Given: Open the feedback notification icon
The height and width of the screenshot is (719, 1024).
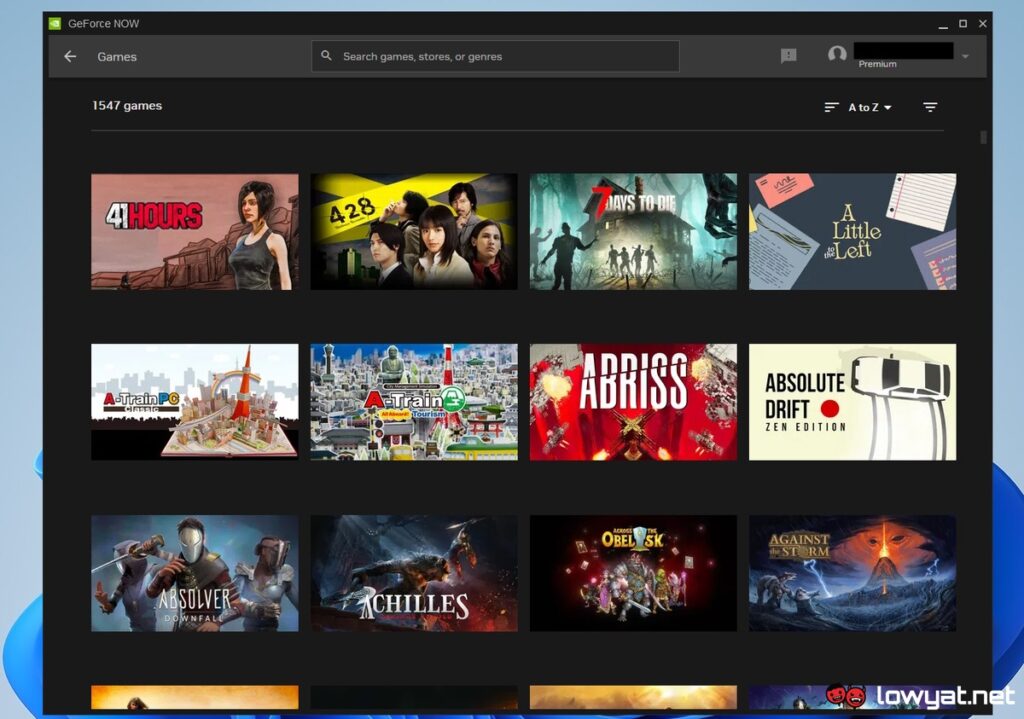Looking at the screenshot, I should point(788,56).
